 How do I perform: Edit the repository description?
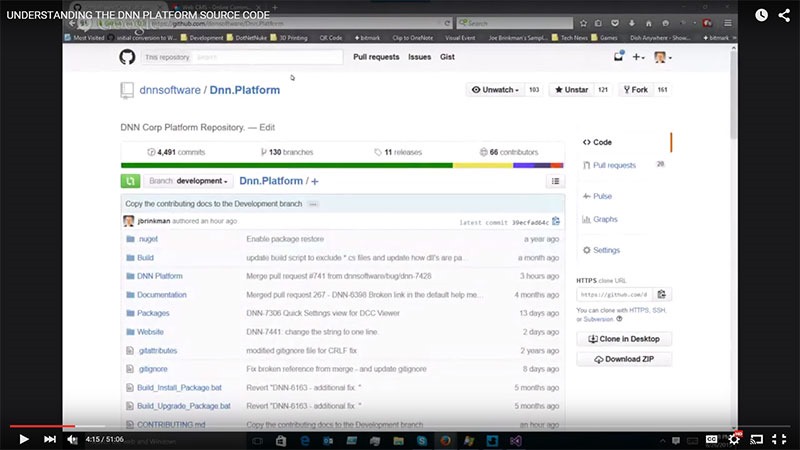[x=267, y=128]
